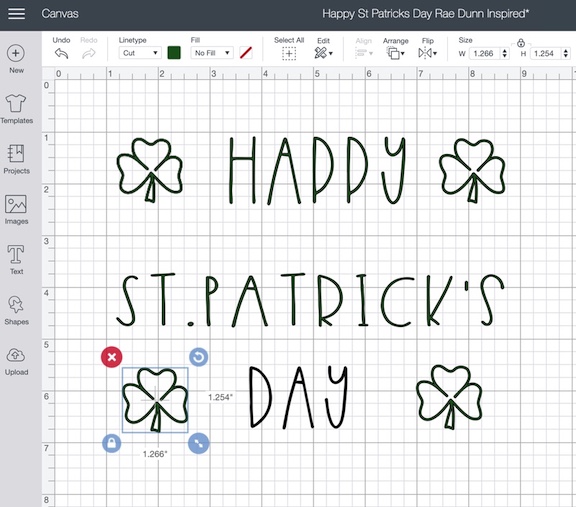Delete shamrock with red X handle
The height and width of the screenshot is (507, 576).
coord(112,357)
